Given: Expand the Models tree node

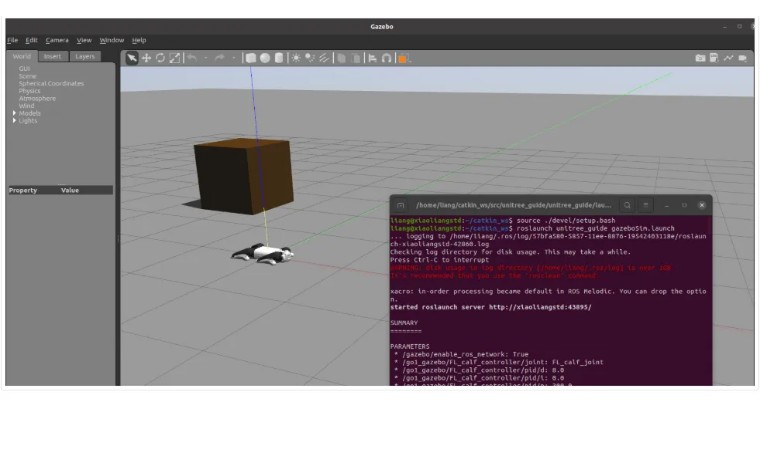Looking at the screenshot, I should [14, 113].
